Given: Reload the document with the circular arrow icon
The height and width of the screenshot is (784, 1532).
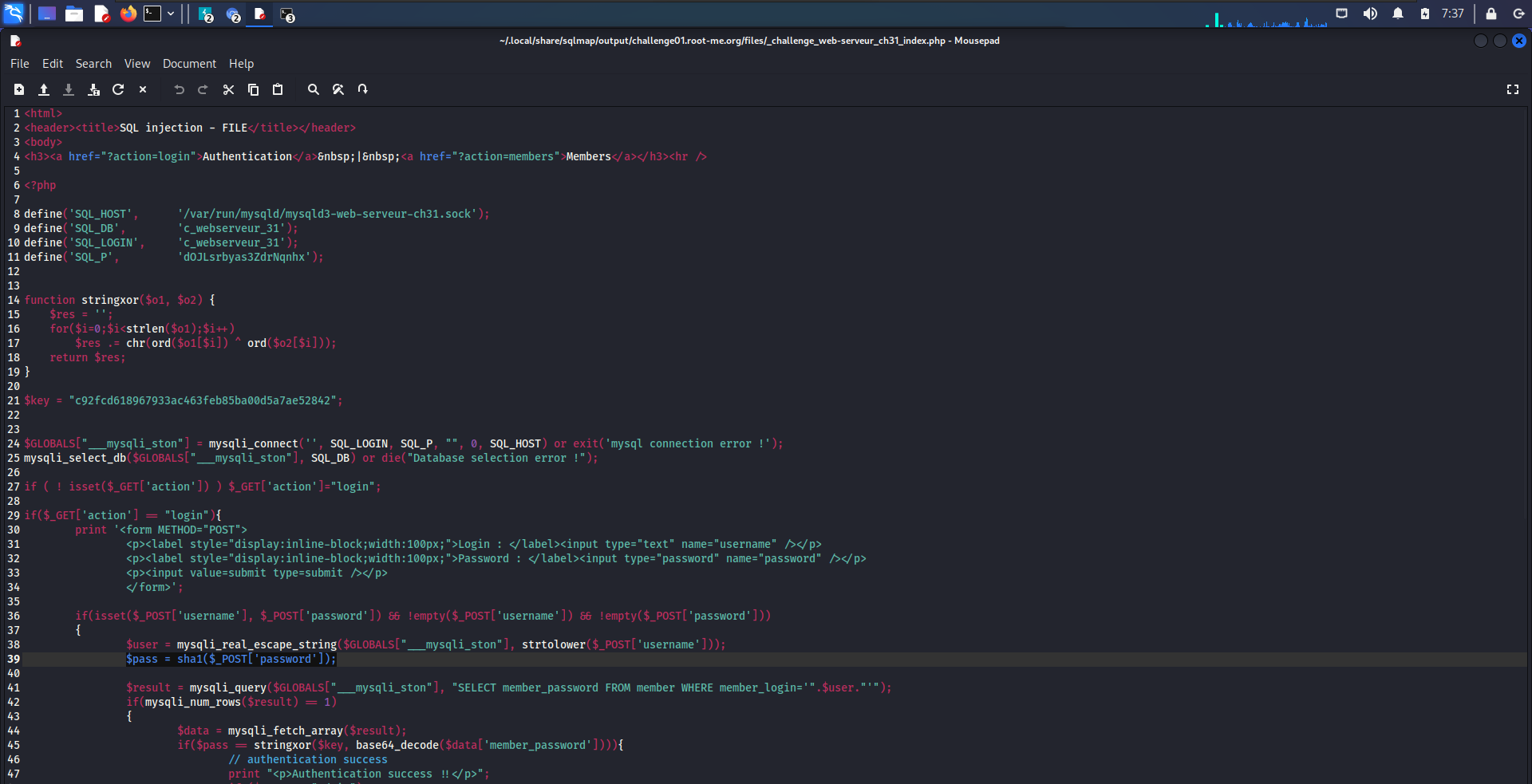Looking at the screenshot, I should coord(118,89).
